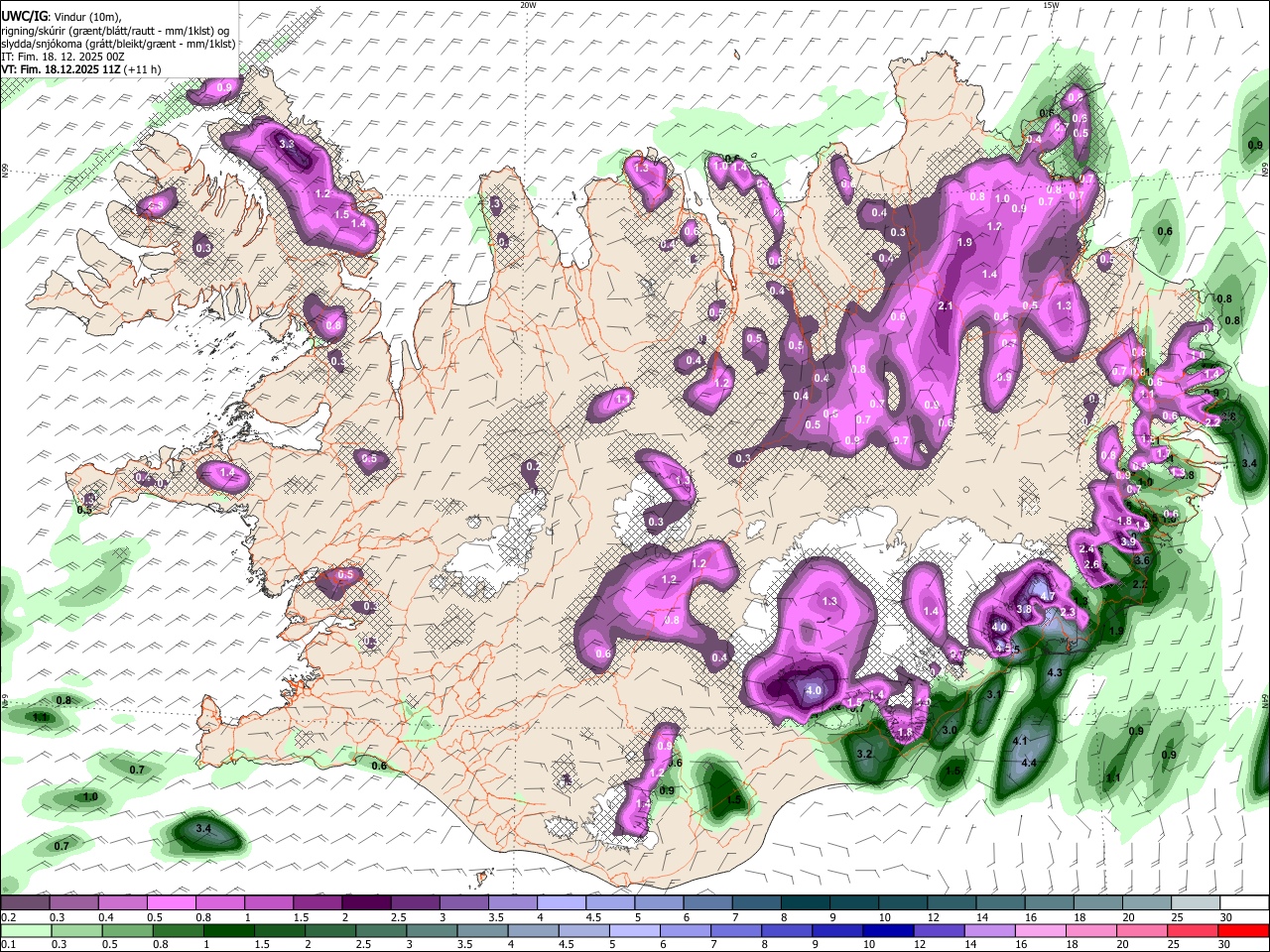Click the "4.3" rain value label

tap(1055, 673)
